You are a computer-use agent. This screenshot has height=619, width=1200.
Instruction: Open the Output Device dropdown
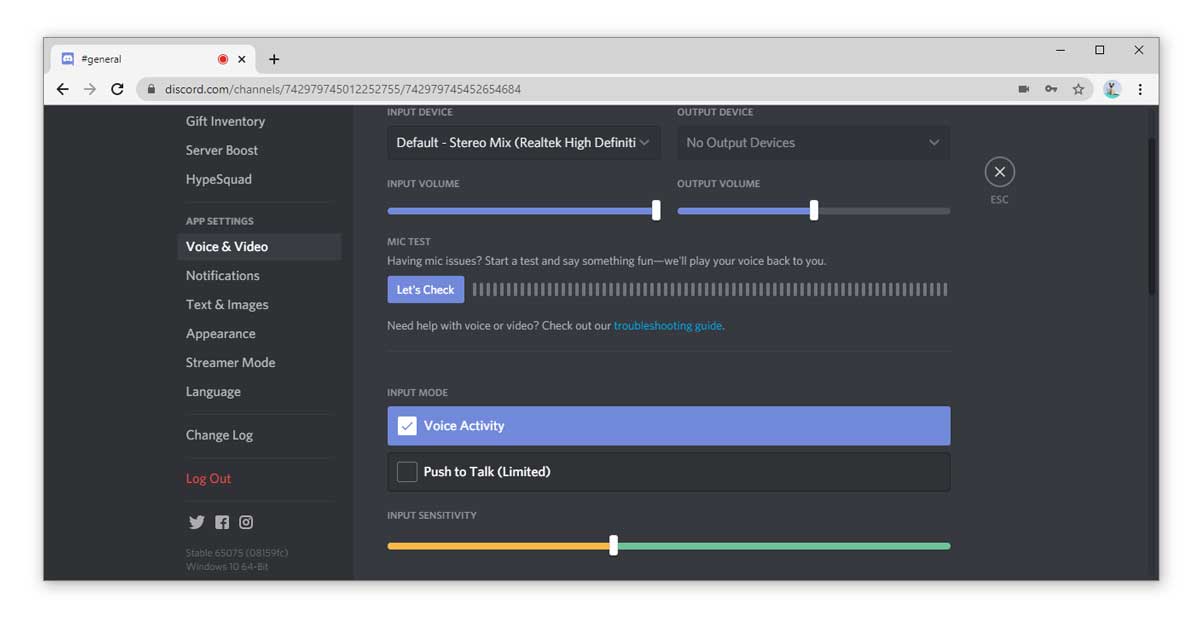[814, 143]
